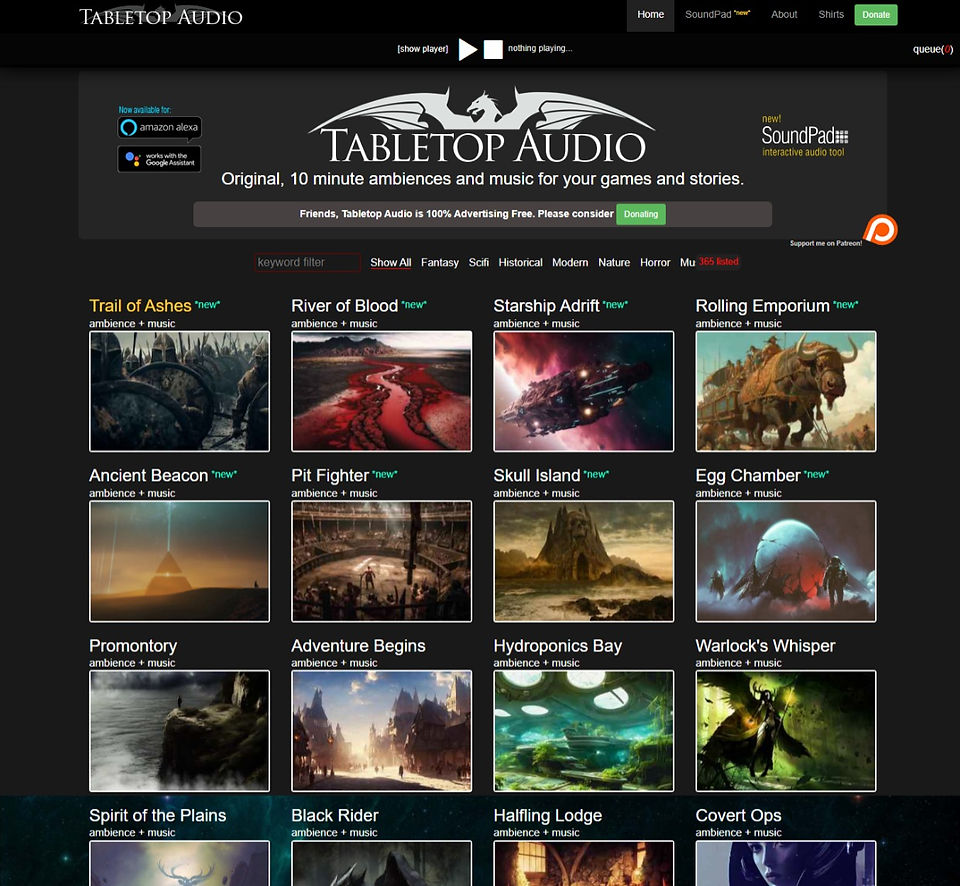Click the show player link
Image resolution: width=960 pixels, height=886 pixels.
(422, 48)
